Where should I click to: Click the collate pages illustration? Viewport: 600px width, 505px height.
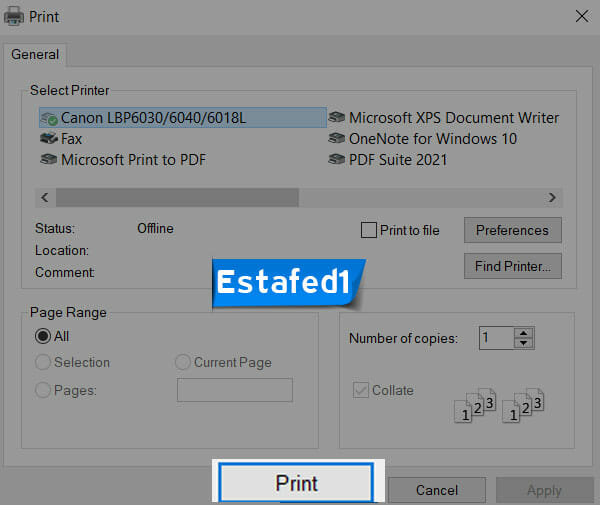(499, 406)
